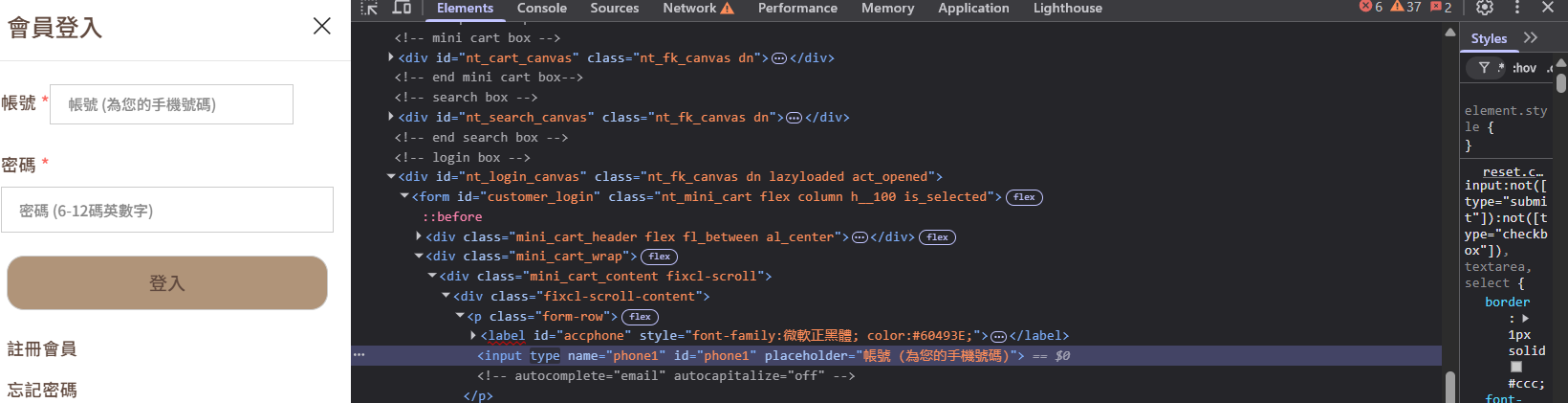The width and height of the screenshot is (1568, 403).
Task: Click ellipsis in mini_cart_header div
Action: 860,237
